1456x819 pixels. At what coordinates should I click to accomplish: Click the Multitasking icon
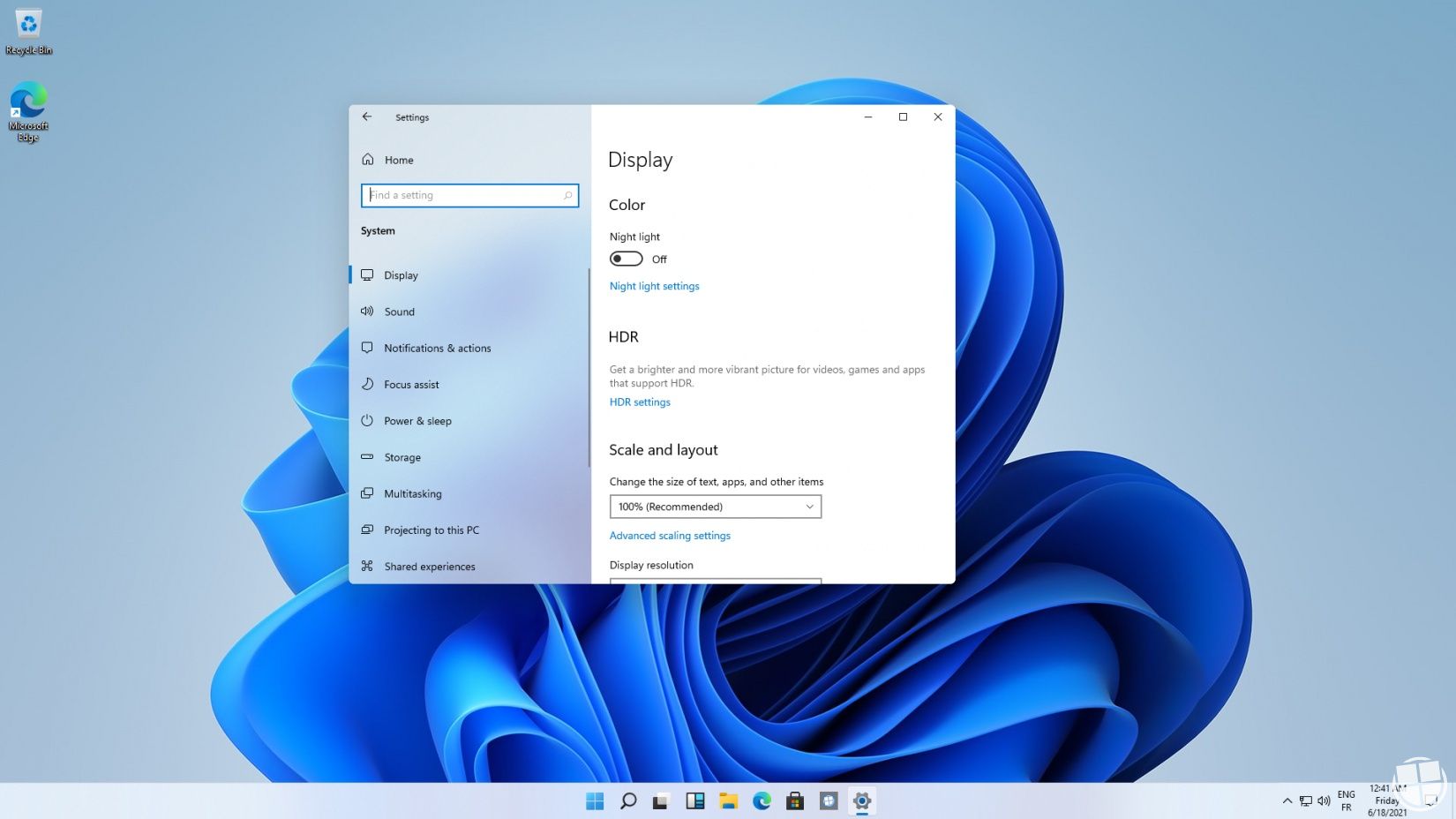(368, 493)
